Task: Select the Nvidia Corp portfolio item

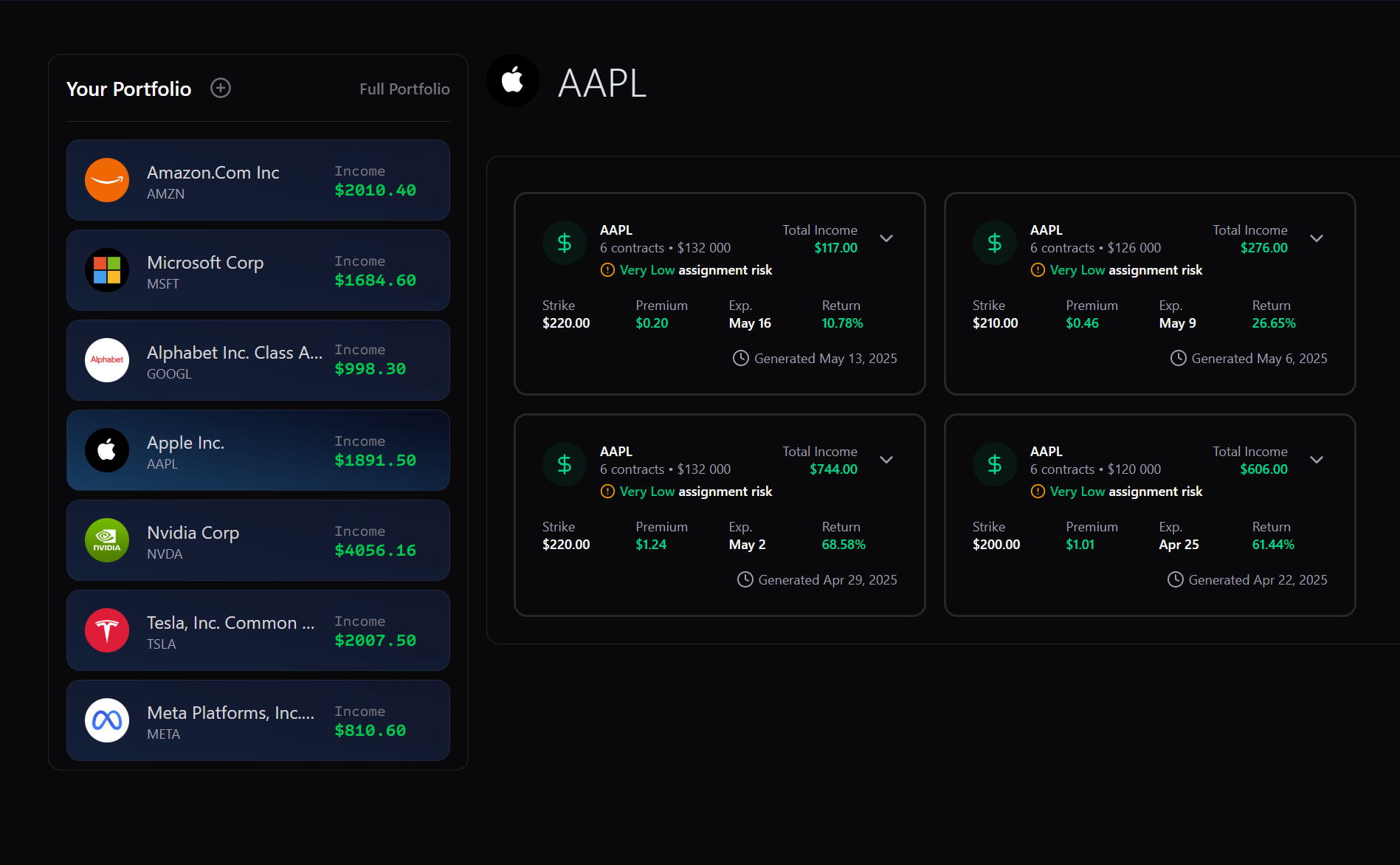Action: 258,540
